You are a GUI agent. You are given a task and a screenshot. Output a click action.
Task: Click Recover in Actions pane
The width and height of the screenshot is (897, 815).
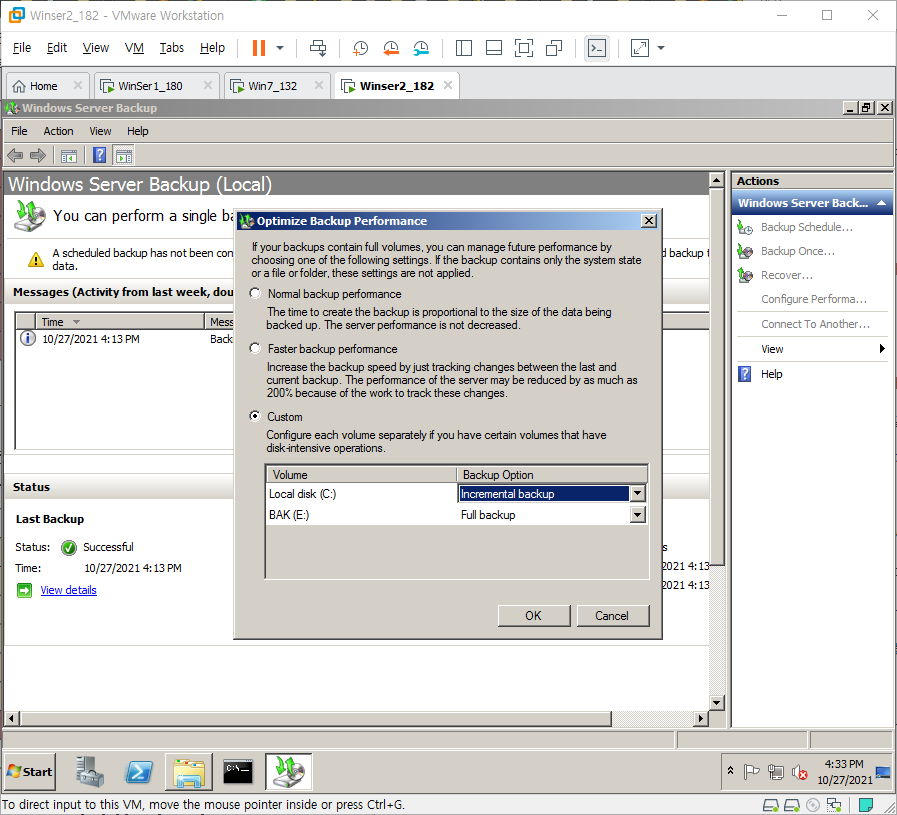[787, 275]
